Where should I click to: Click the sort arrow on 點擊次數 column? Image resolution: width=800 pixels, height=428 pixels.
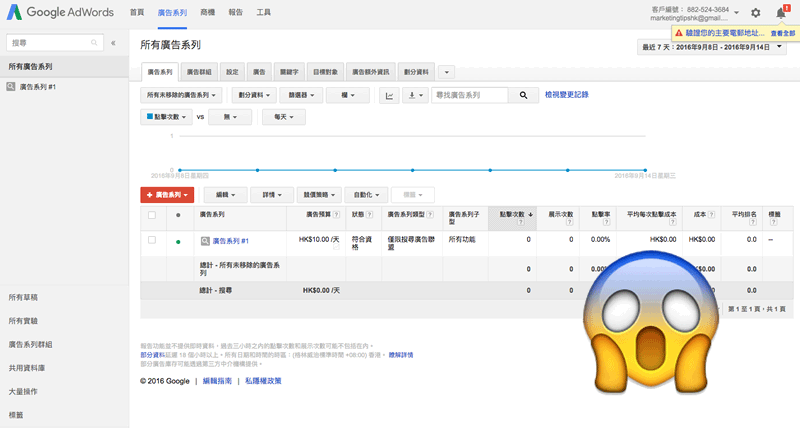(x=531, y=215)
